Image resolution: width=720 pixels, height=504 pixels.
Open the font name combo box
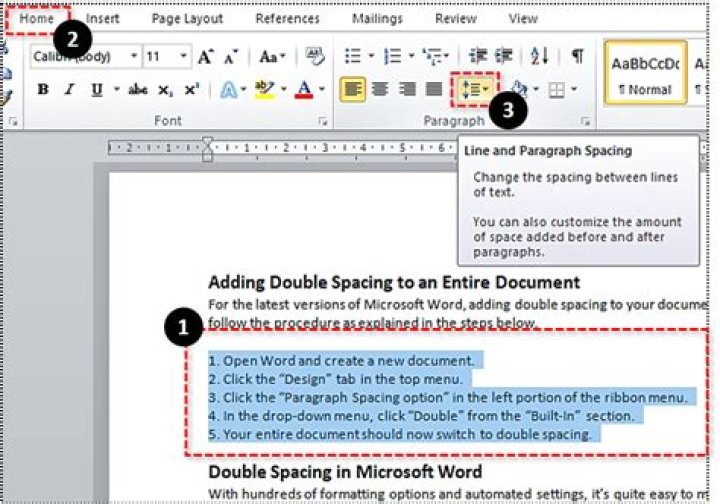coord(86,56)
